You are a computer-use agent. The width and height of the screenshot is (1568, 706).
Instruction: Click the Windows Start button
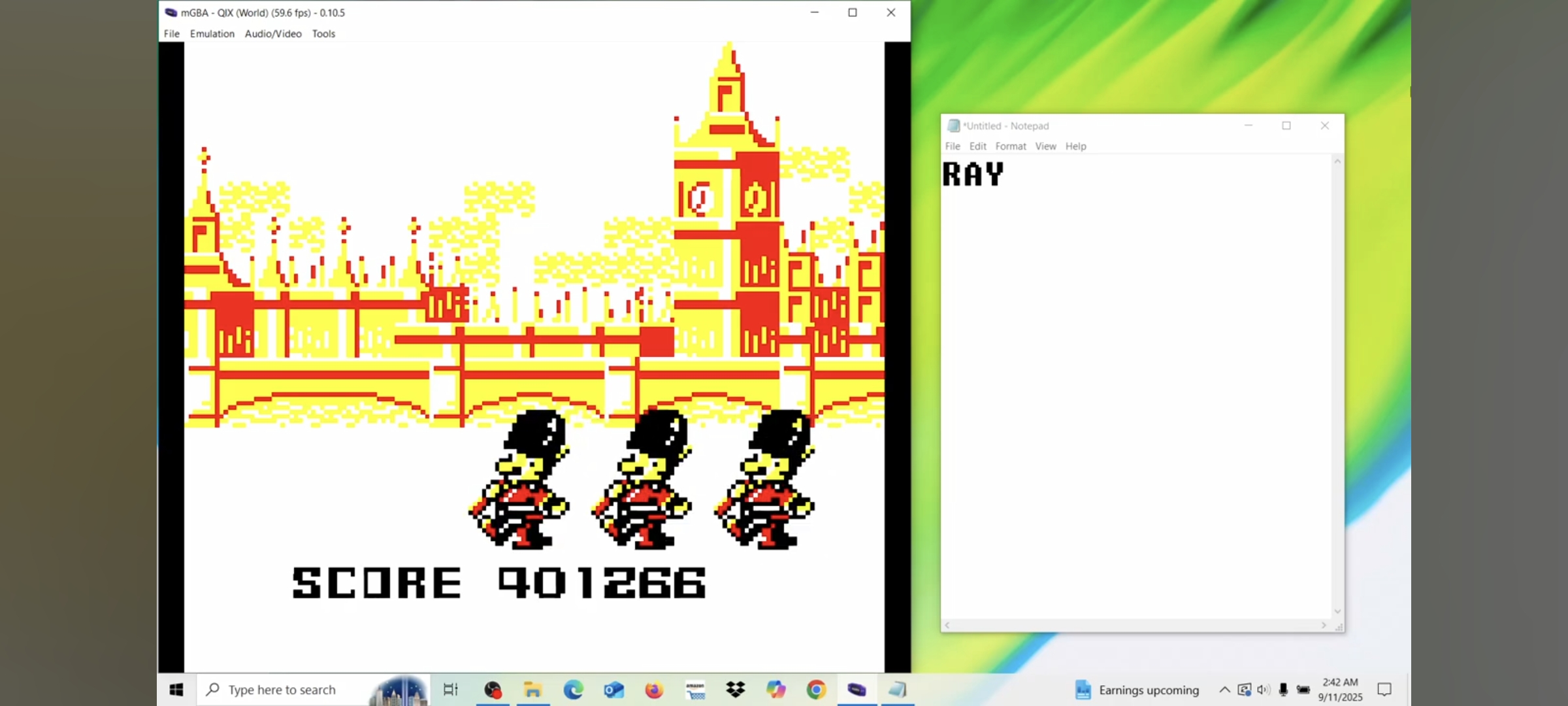[176, 690]
